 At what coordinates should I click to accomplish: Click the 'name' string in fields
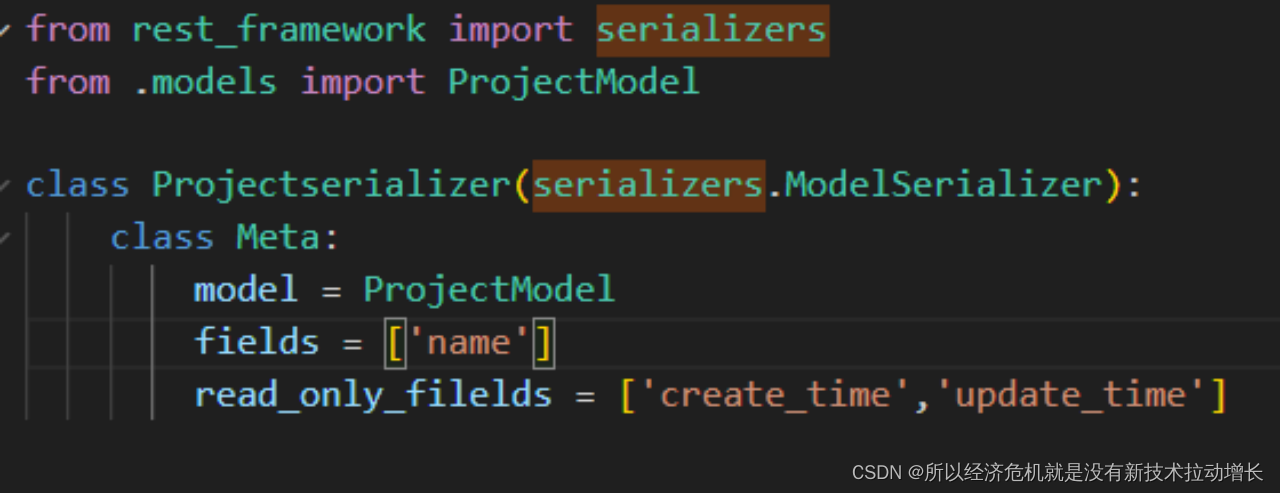coord(469,342)
